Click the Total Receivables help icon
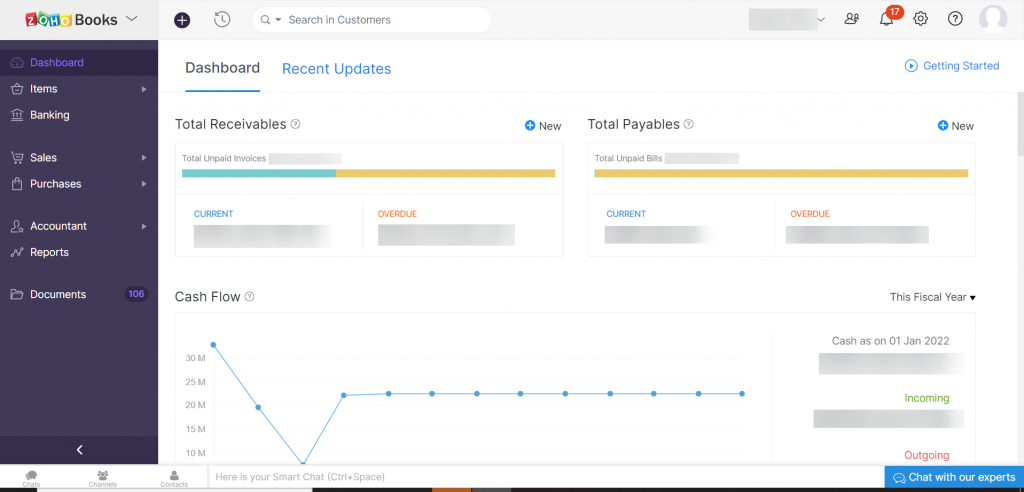1024x492 pixels. [x=295, y=124]
